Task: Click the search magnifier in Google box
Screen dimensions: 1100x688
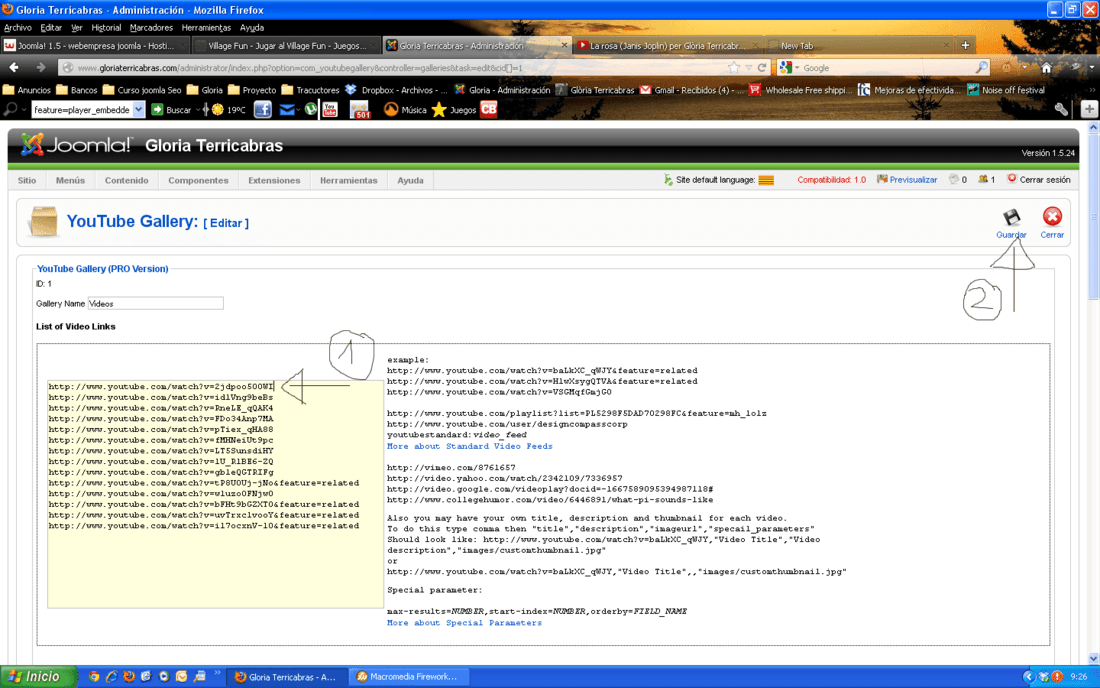Action: (981, 67)
